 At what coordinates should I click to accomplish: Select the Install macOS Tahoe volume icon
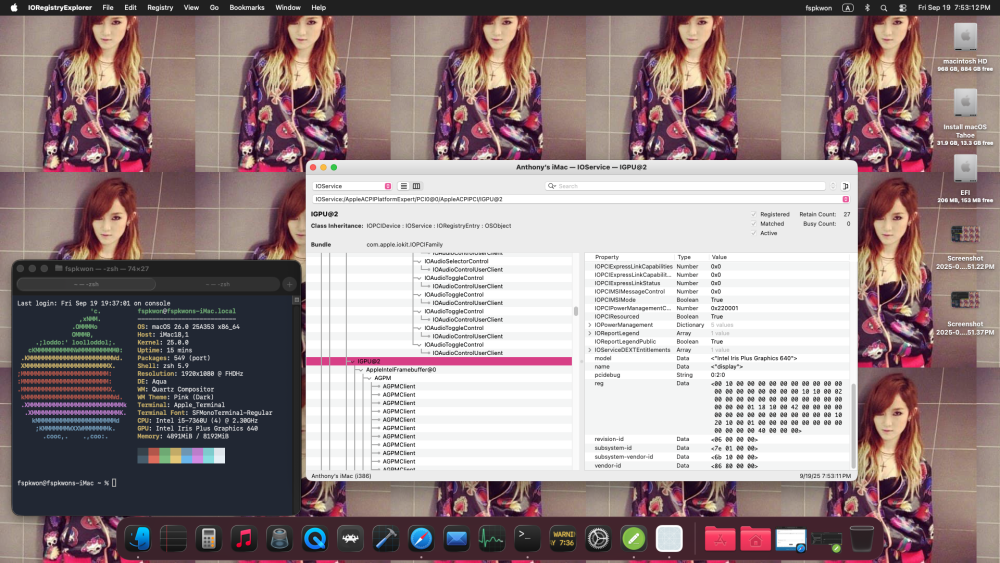point(965,103)
